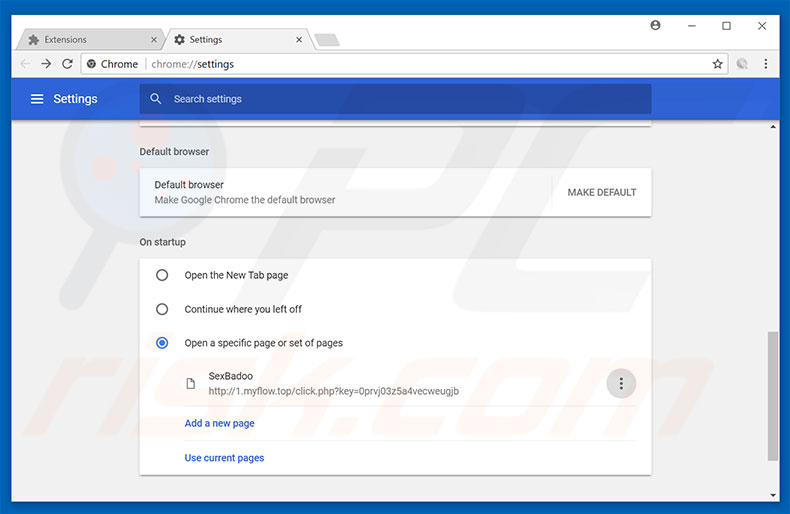This screenshot has width=790, height=514.
Task: Select Continue where you left off option
Action: pyautogui.click(x=162, y=309)
